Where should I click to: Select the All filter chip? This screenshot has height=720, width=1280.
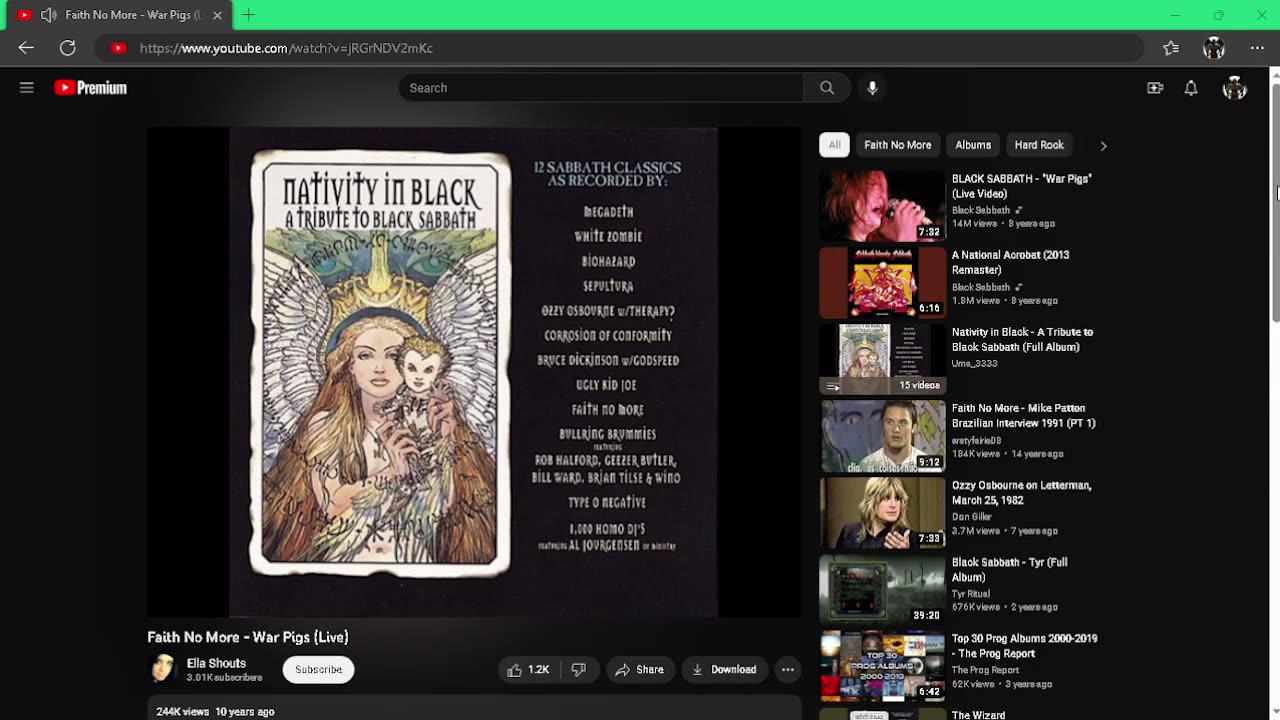[x=834, y=145]
